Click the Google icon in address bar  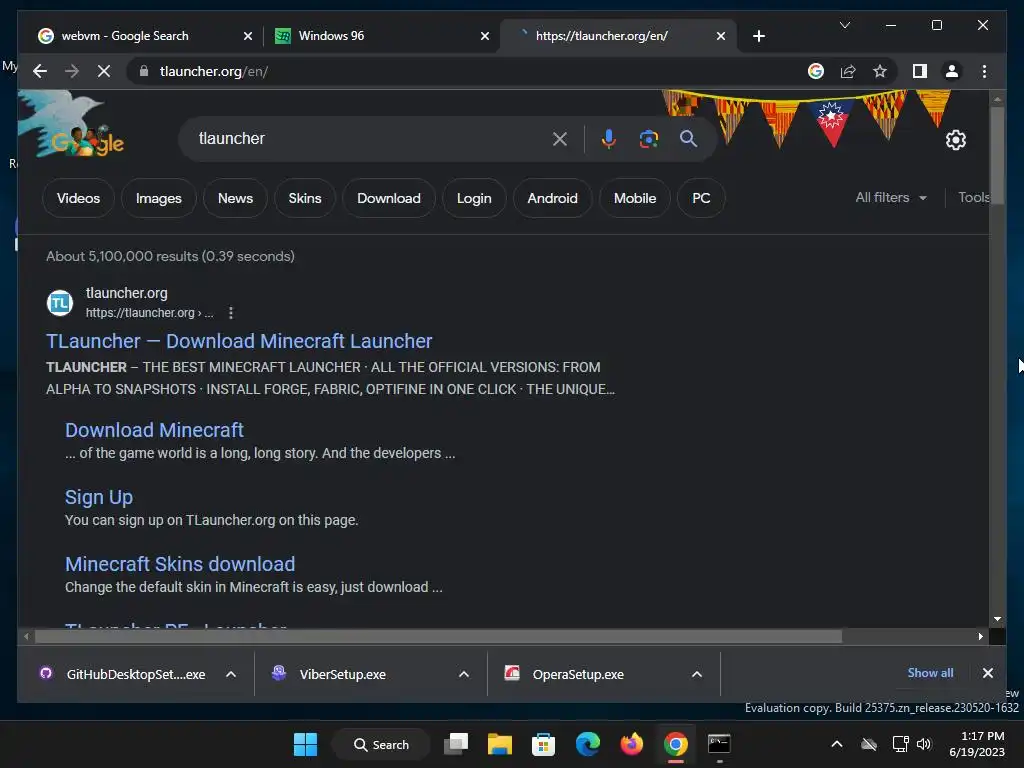(816, 71)
